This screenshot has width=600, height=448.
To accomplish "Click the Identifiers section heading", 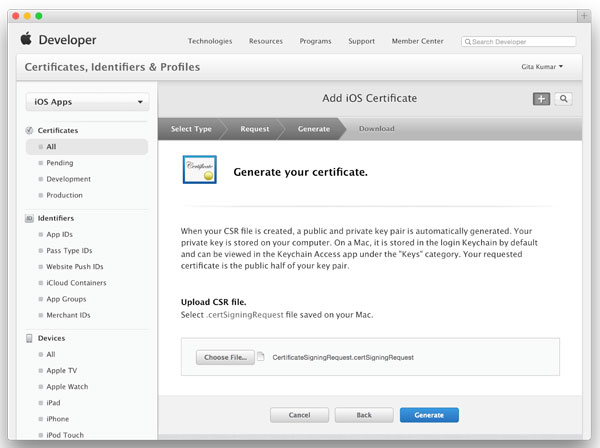I will (55, 218).
